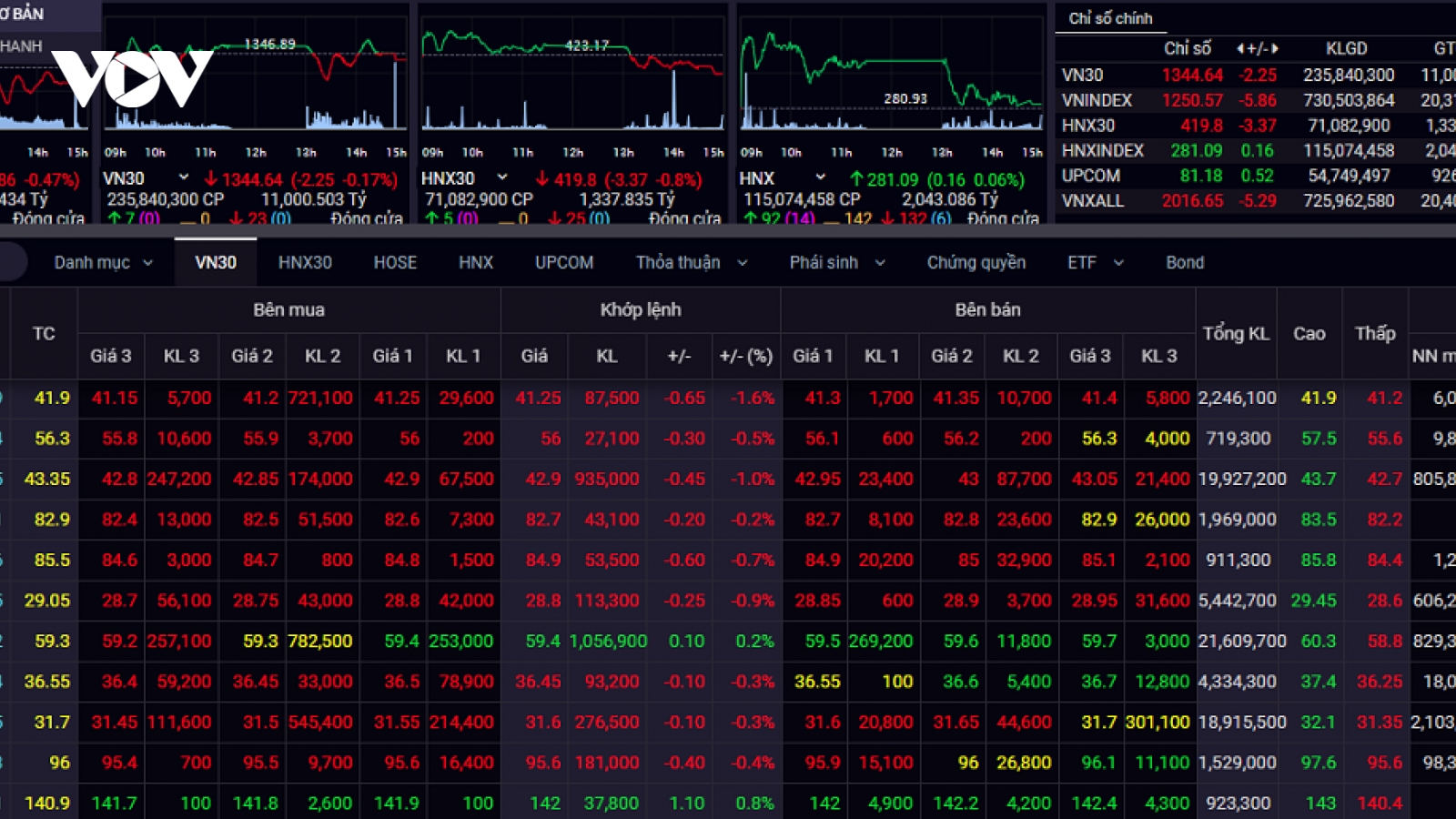Expand the ETF dropdown menu
The image size is (1456, 819).
[x=1096, y=262]
